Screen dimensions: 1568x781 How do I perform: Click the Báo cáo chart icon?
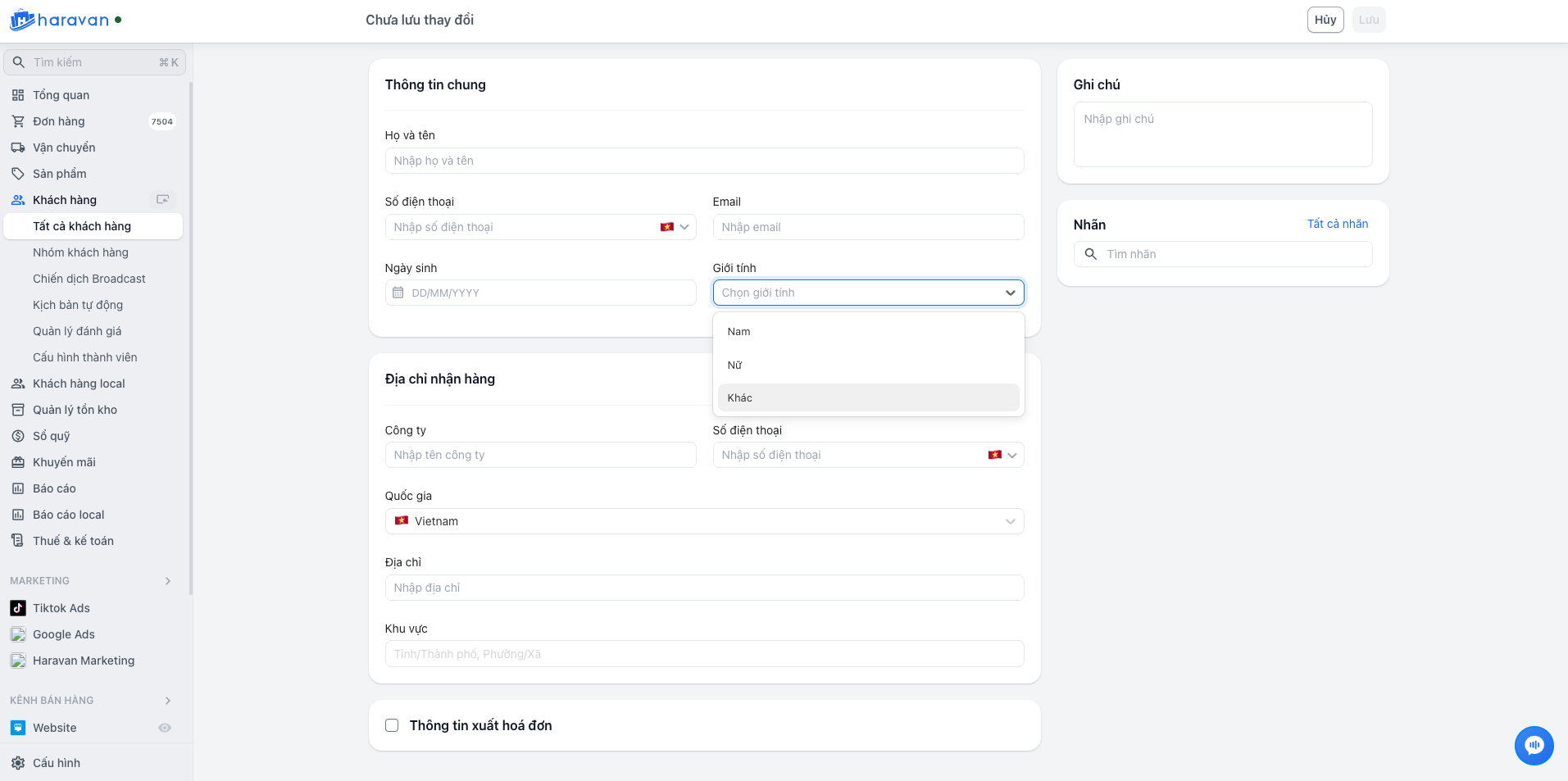[x=18, y=488]
